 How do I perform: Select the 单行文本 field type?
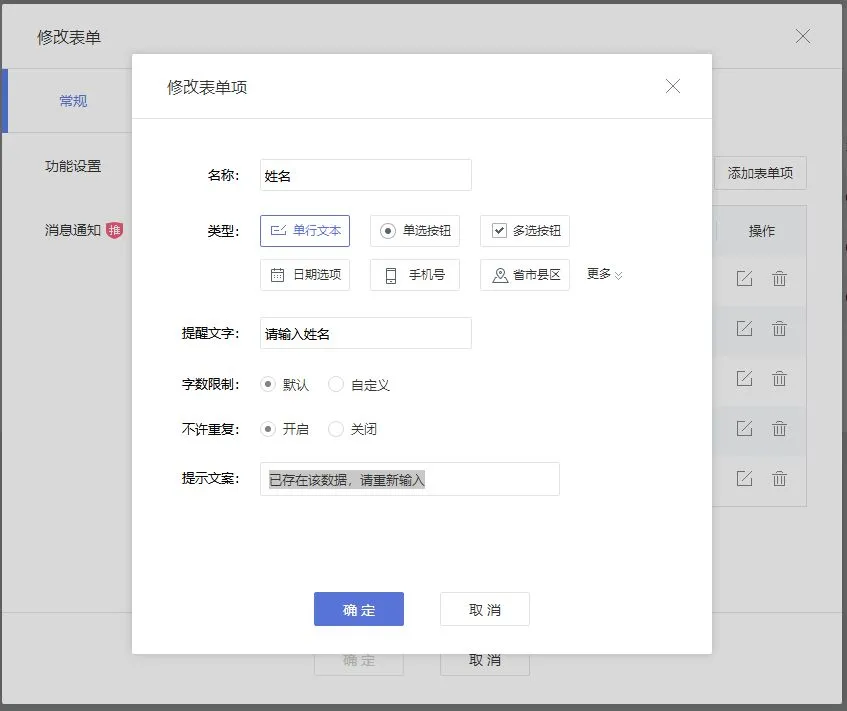pos(305,231)
